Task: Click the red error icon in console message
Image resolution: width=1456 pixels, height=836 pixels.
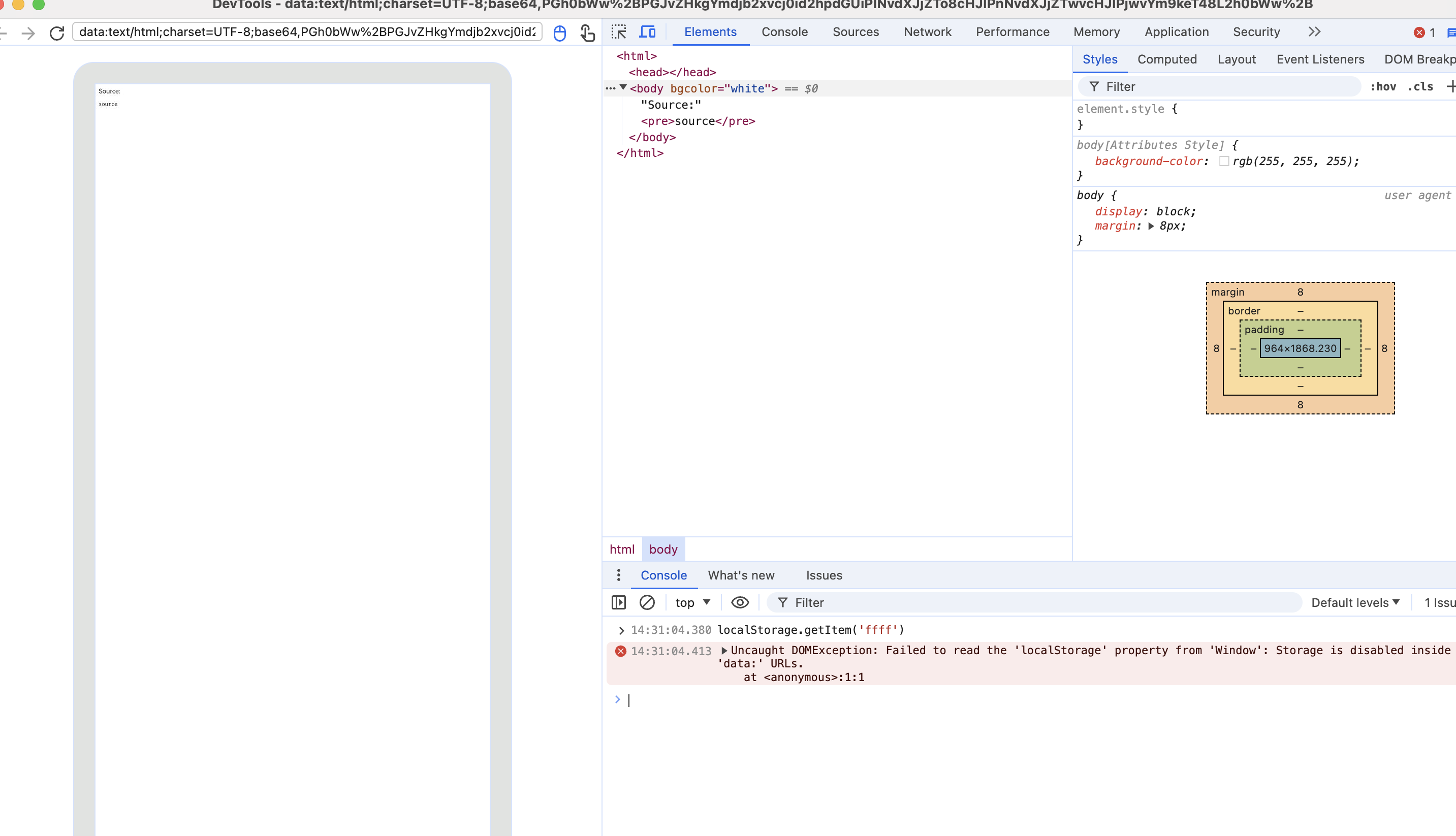Action: (621, 651)
